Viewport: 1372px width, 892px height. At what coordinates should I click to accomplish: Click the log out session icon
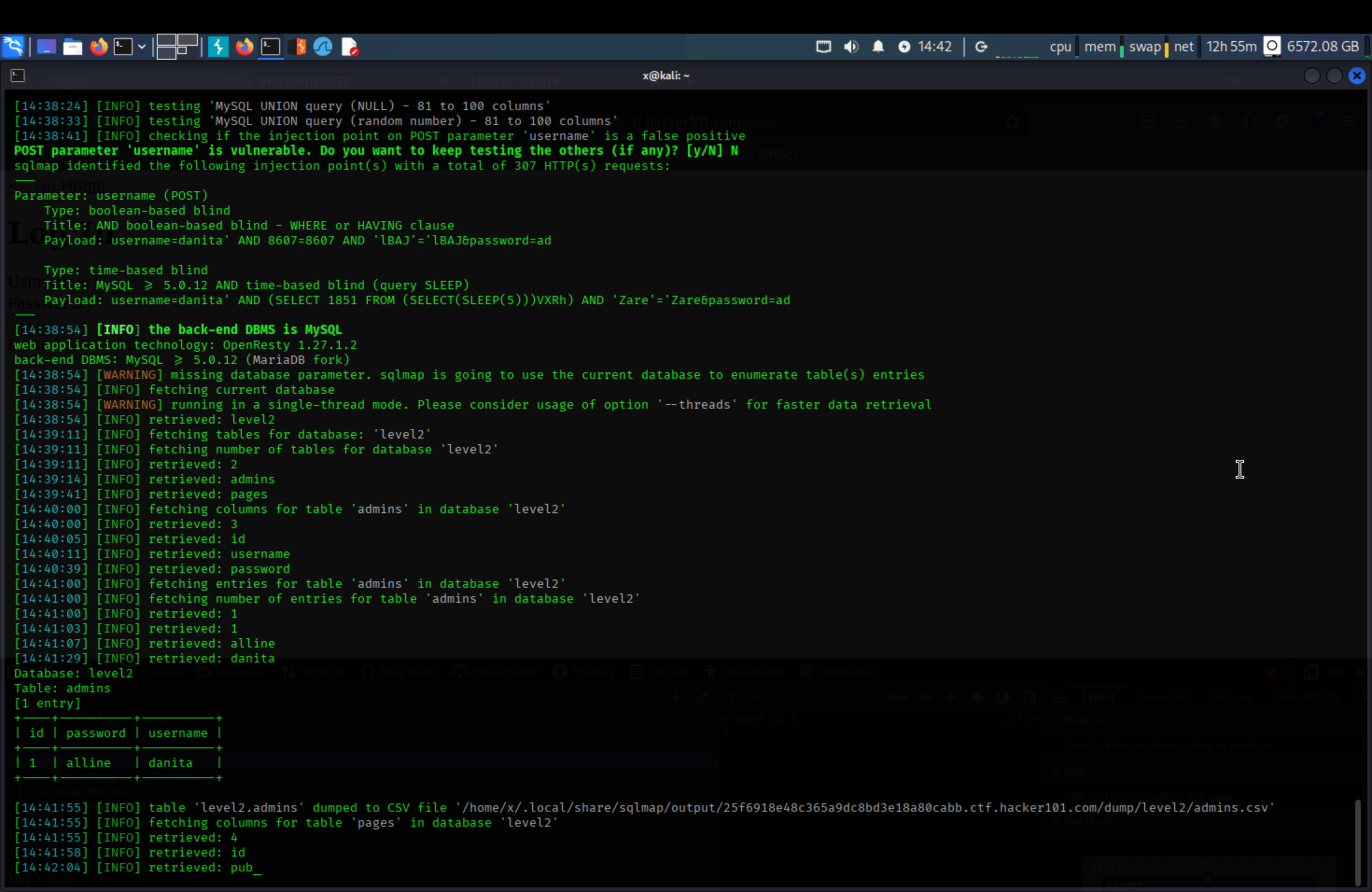tap(982, 47)
